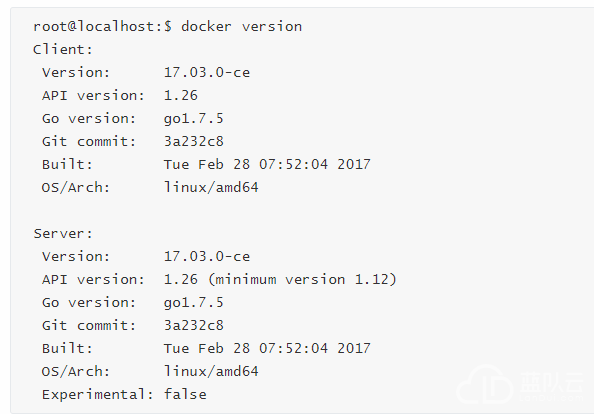Select client Version value 17.03.0-ce
Viewport: 594px width, 414px height.
(207, 72)
